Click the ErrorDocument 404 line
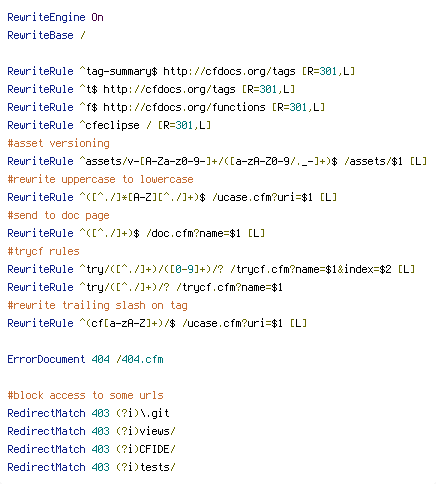 click(85, 359)
